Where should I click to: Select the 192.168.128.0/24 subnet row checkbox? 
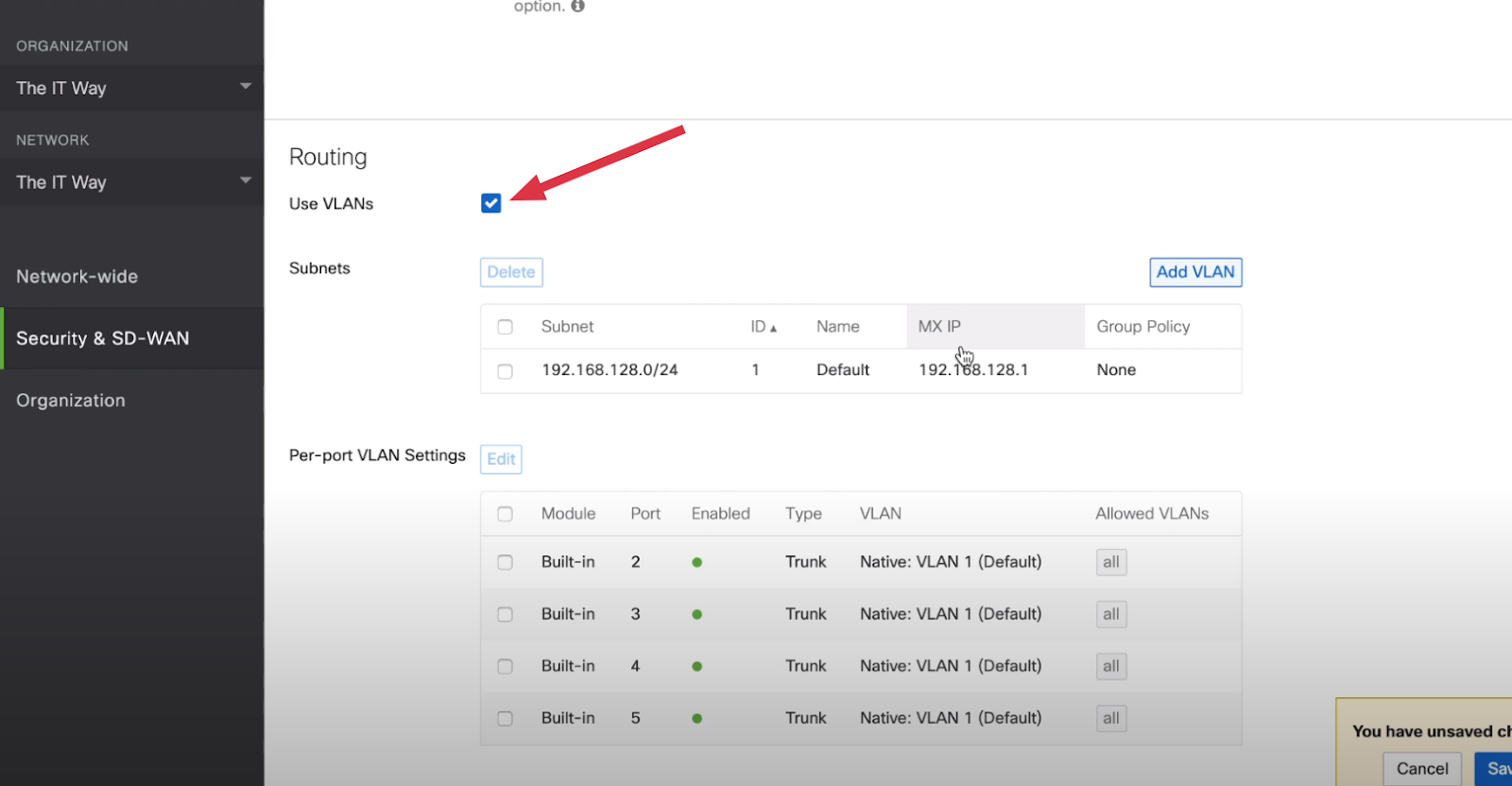coord(505,371)
